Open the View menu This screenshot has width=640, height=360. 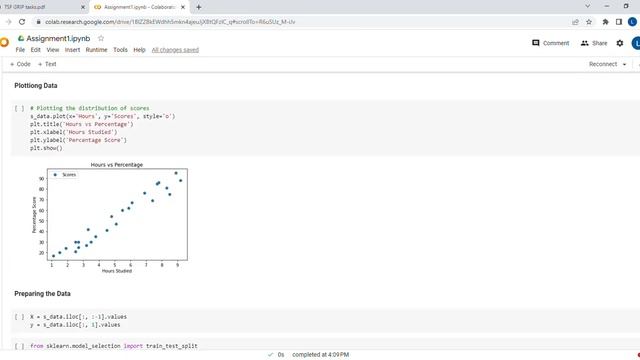[x=53, y=50]
